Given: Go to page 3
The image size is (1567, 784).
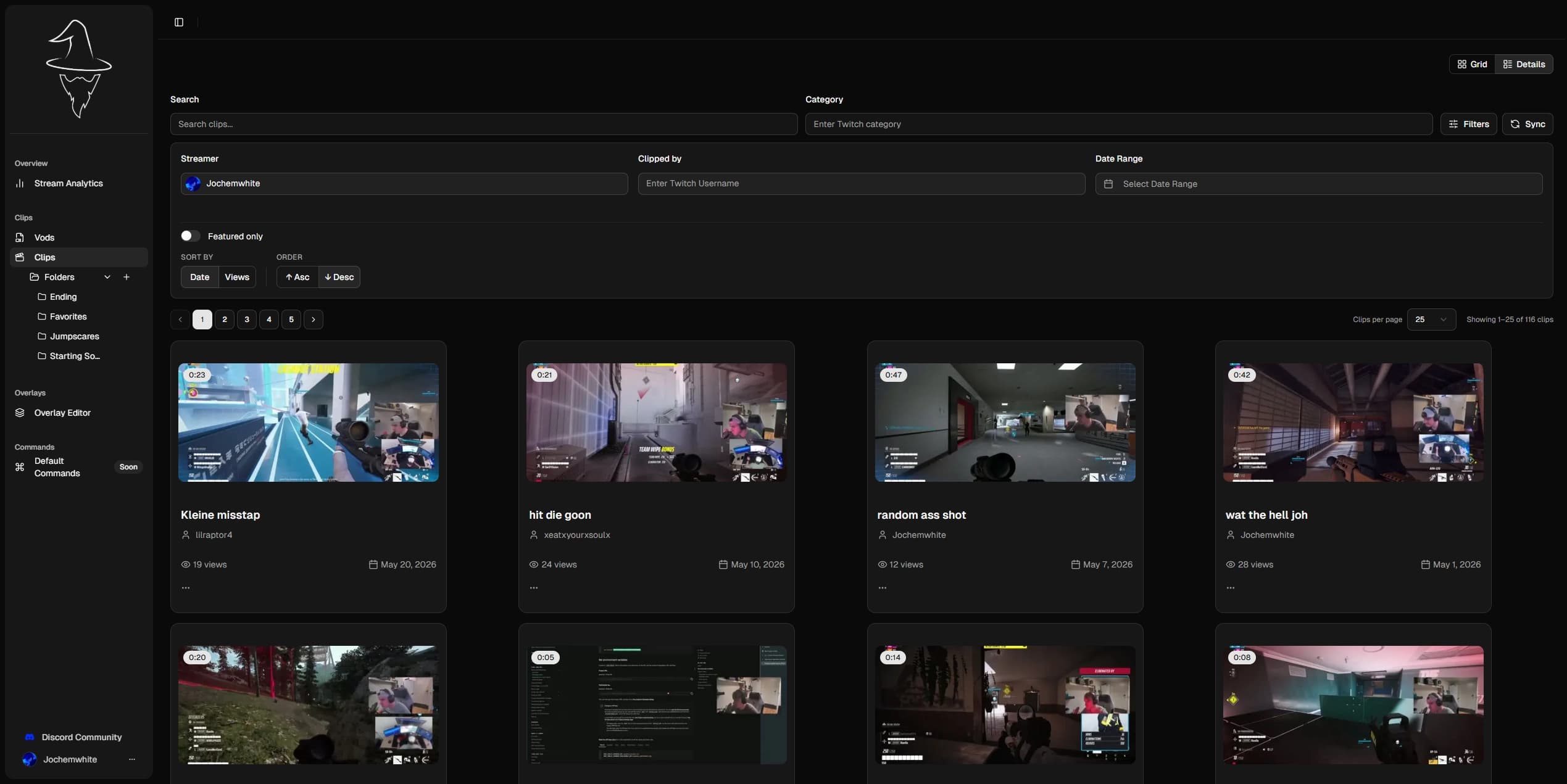Looking at the screenshot, I should click(247, 320).
